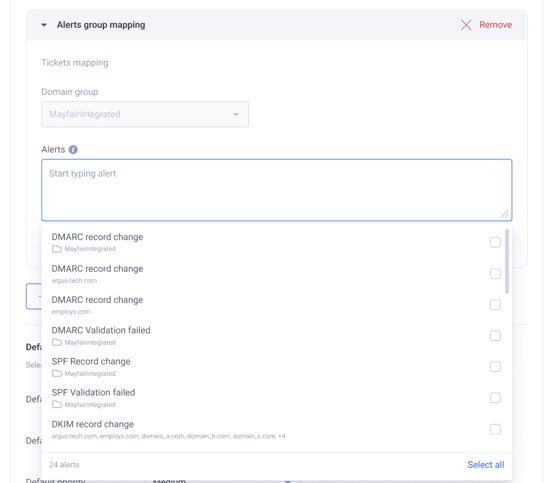Click the red X remove icon
This screenshot has height=483, width=551.
tap(466, 25)
